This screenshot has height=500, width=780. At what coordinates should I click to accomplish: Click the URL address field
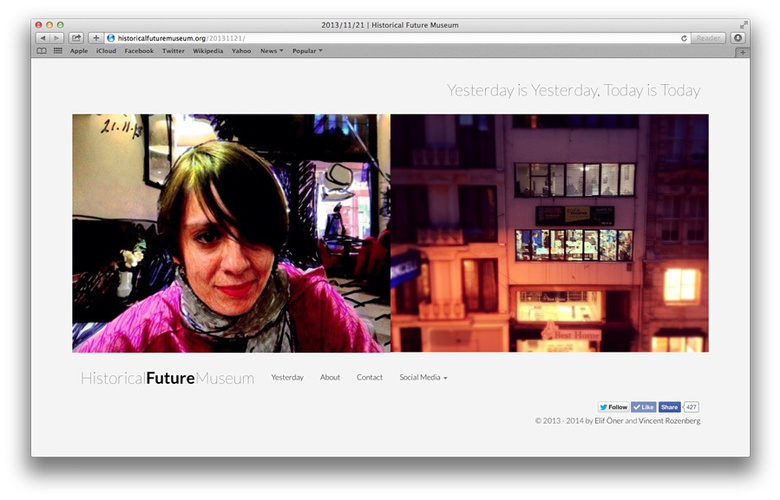pyautogui.click(x=400, y=38)
